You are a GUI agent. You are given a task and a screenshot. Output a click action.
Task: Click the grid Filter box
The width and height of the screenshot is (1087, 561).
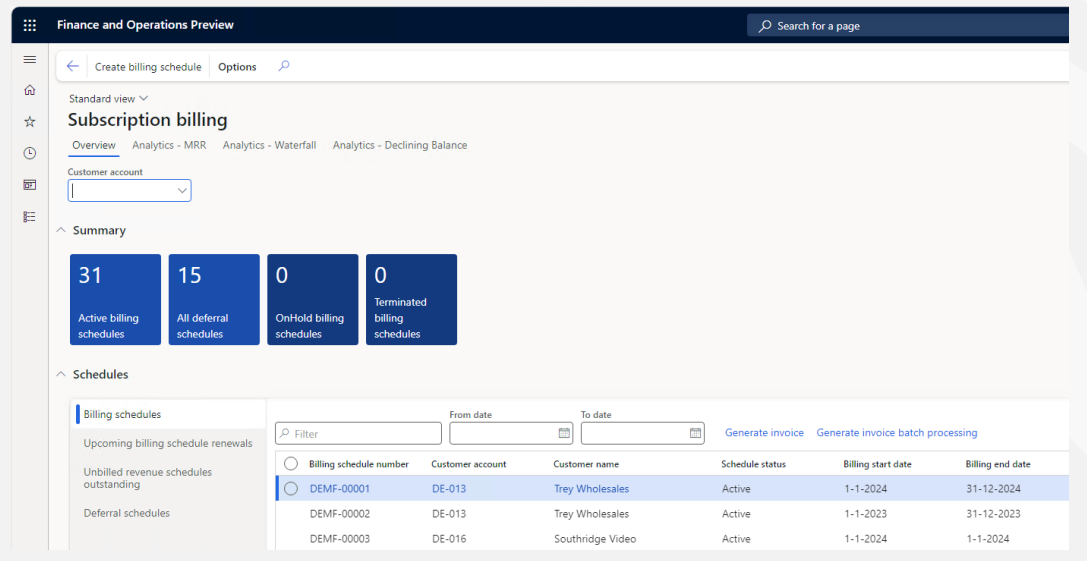tap(358, 433)
